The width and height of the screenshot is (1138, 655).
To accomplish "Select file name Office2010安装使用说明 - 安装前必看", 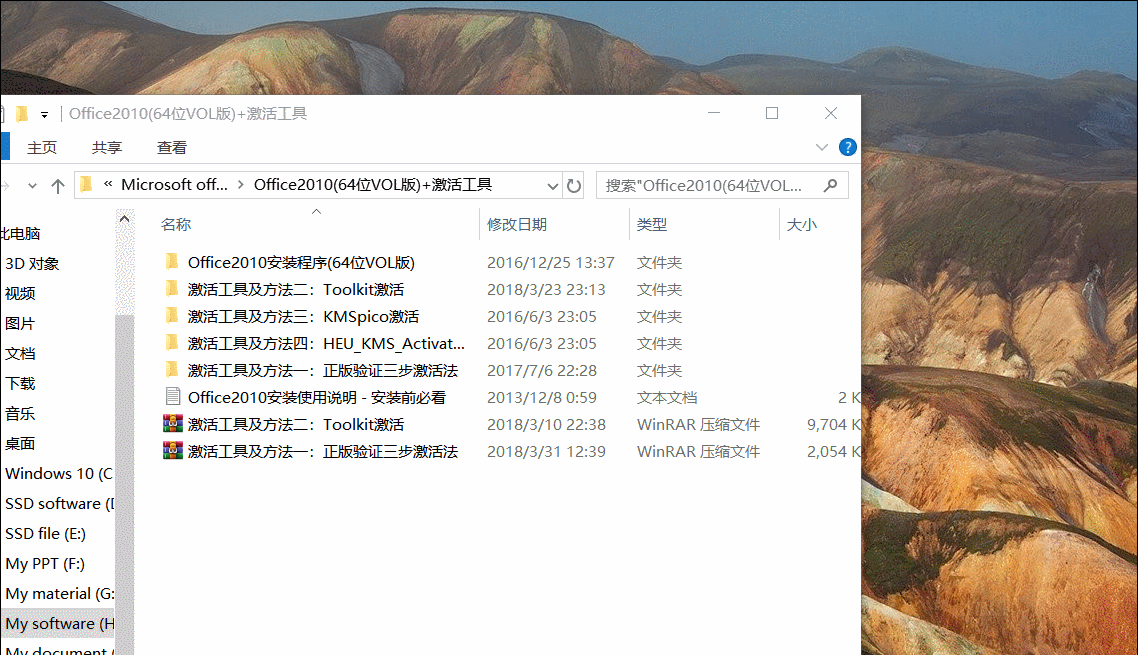I will pyautogui.click(x=316, y=397).
